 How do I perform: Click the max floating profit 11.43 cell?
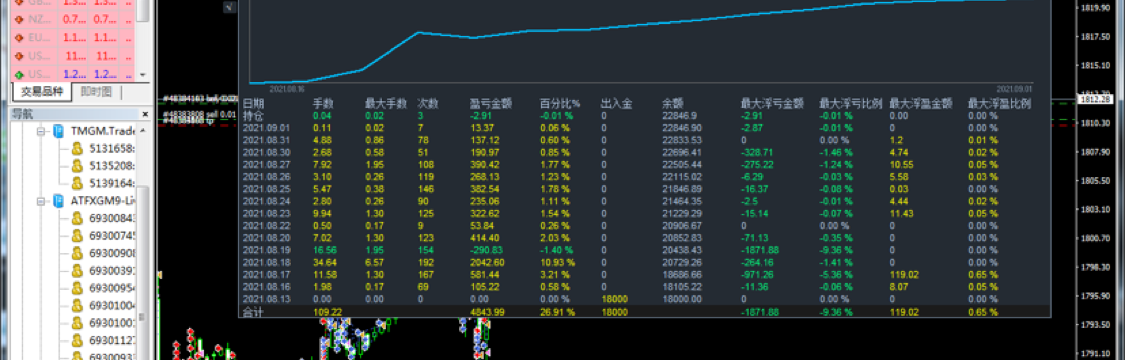901,213
